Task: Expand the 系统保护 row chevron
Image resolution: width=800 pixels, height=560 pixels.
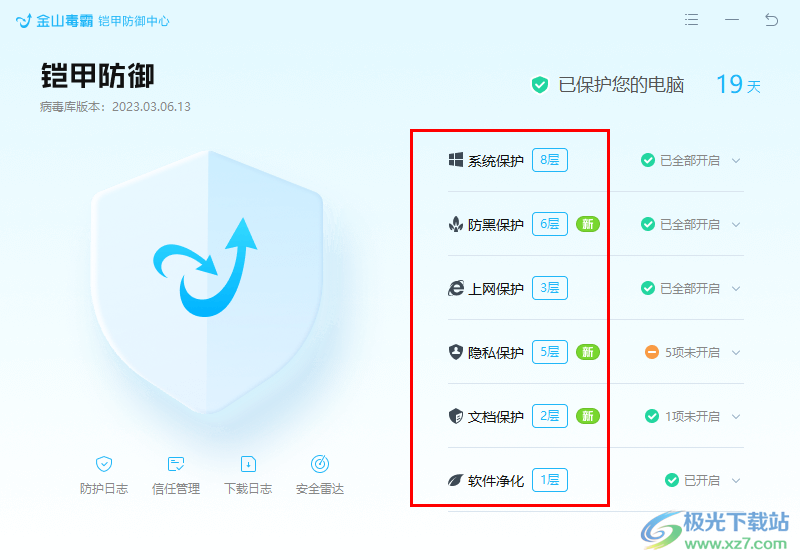Action: [x=736, y=161]
